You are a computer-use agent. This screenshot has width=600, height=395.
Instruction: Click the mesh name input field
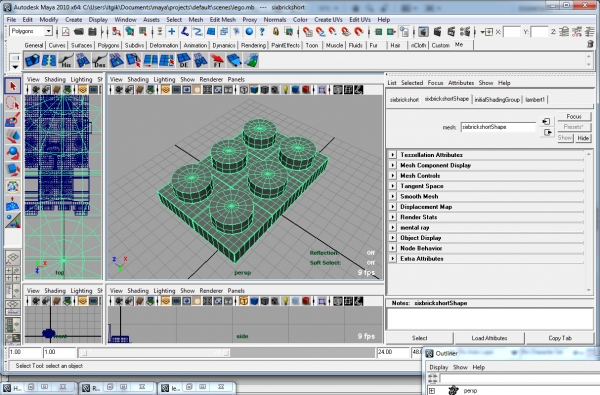498,127
